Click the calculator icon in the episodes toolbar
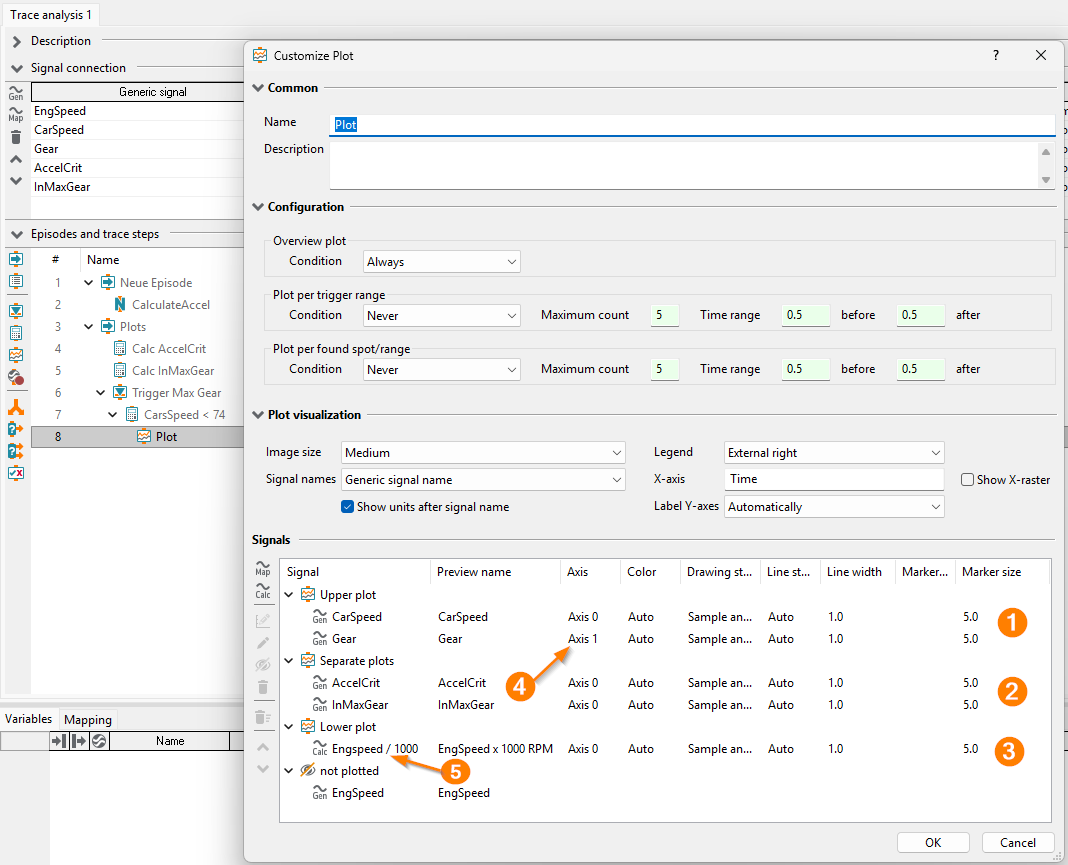 point(16,333)
